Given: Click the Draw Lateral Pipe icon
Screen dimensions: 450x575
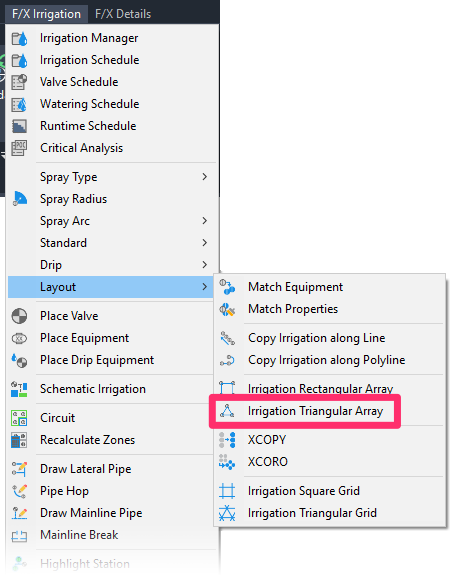Looking at the screenshot, I should click(19, 469).
